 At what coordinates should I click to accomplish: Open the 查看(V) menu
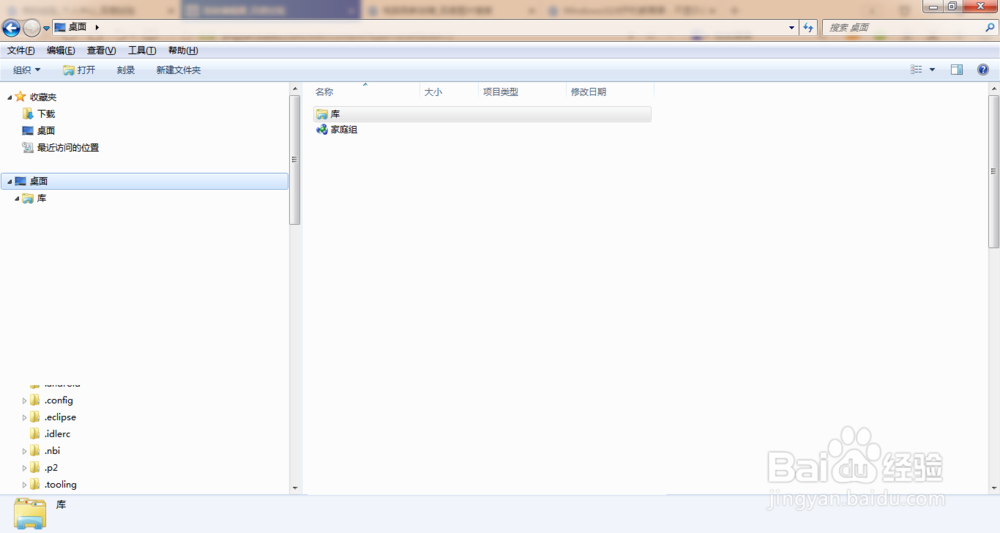101,50
